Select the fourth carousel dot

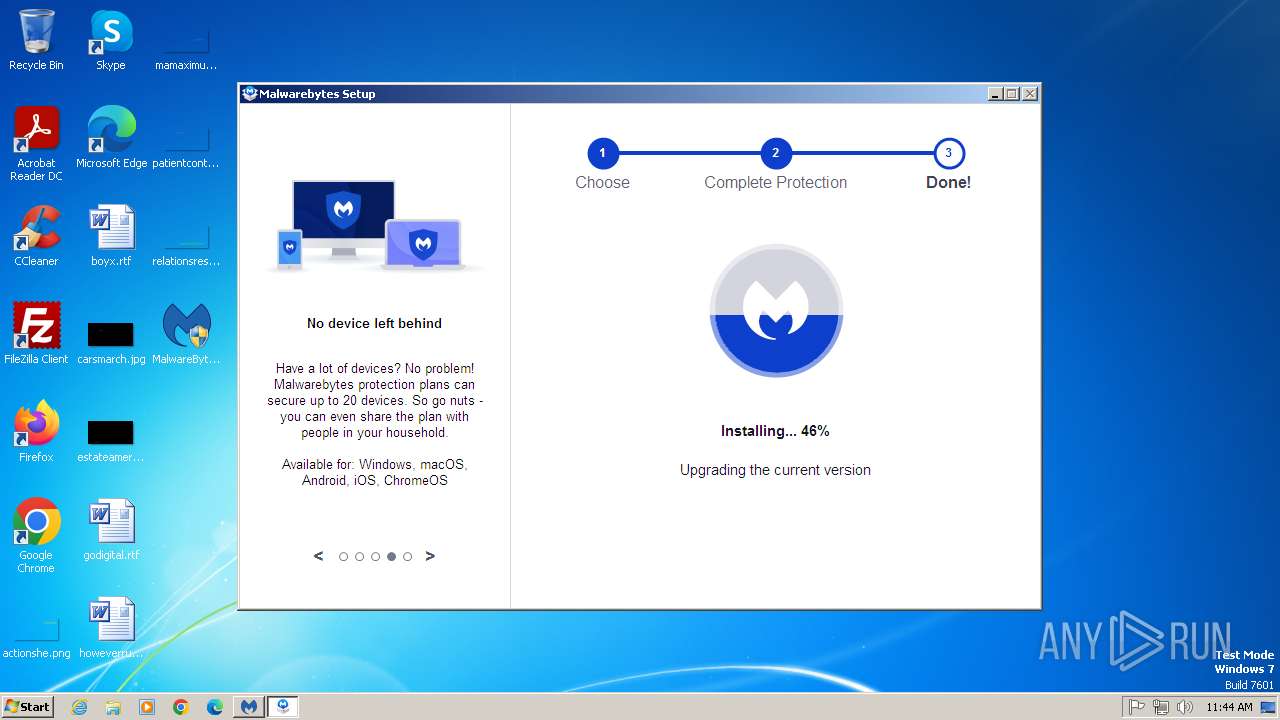click(x=391, y=557)
